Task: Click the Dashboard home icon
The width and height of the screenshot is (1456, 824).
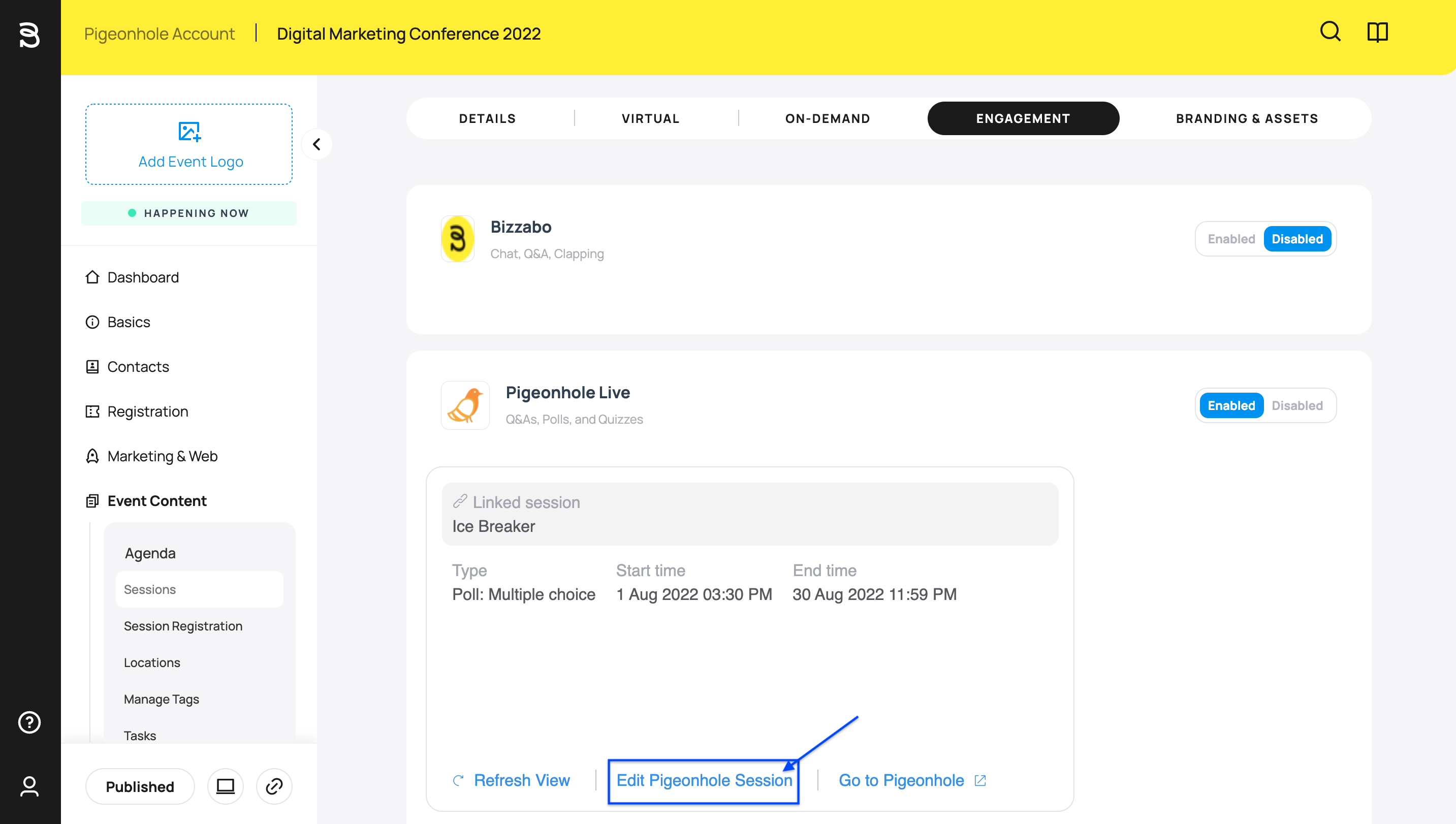Action: click(92, 277)
